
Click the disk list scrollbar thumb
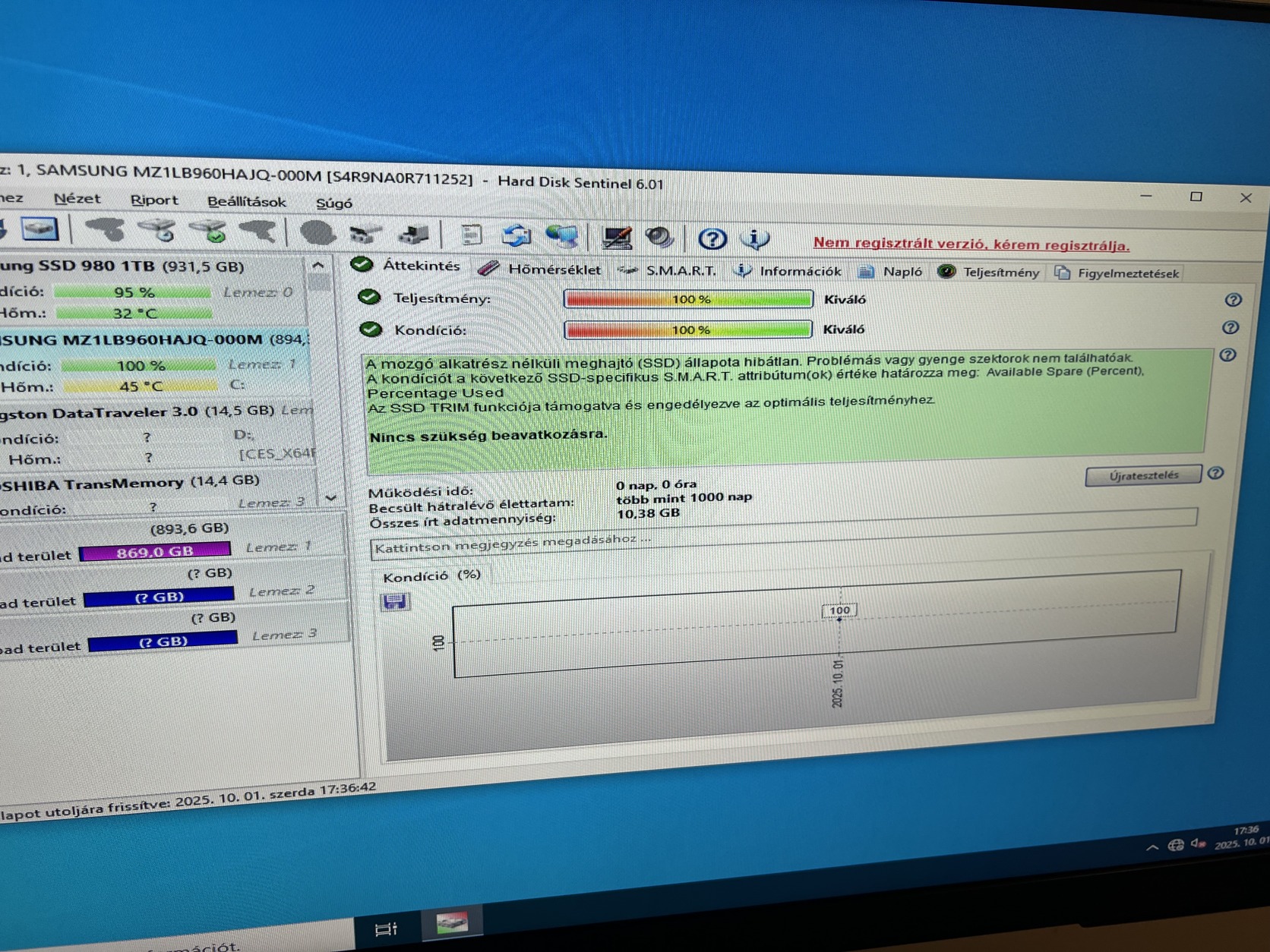click(x=320, y=284)
